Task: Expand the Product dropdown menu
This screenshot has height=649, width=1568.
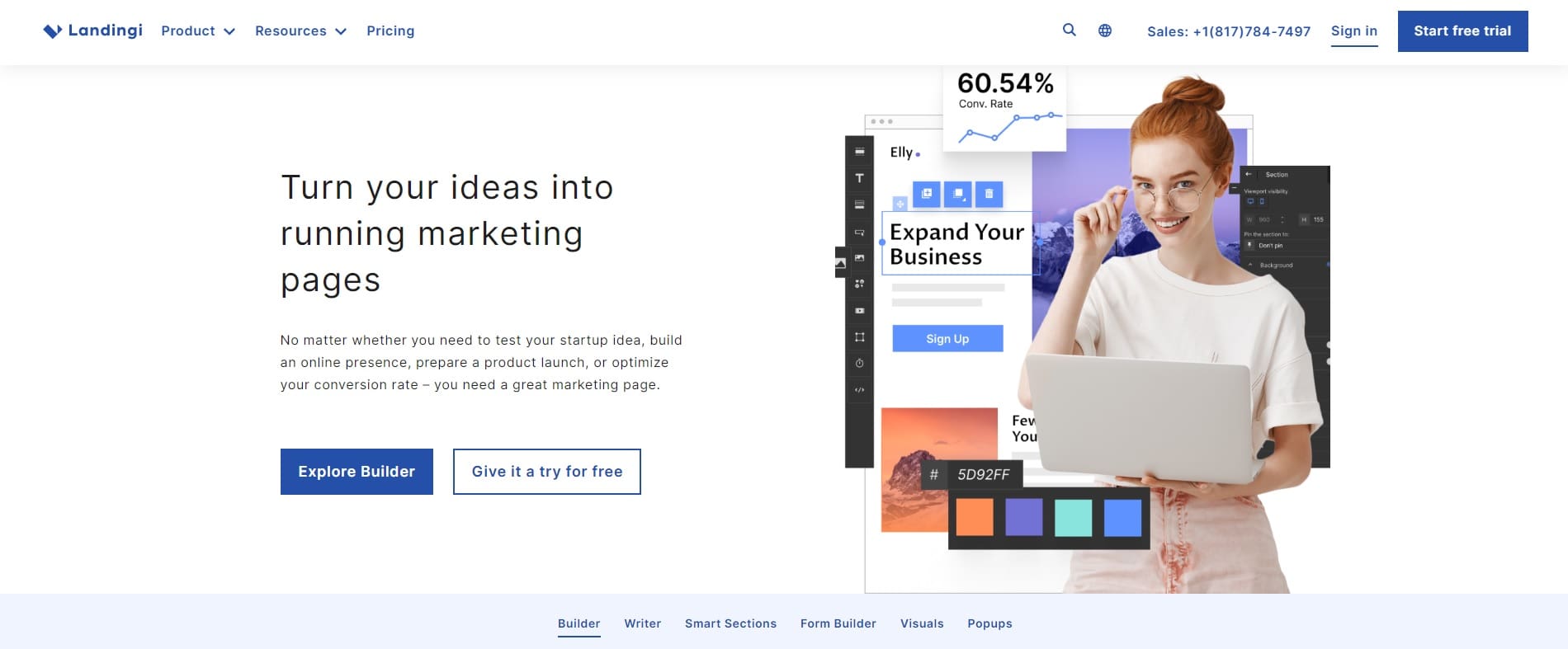Action: (198, 31)
